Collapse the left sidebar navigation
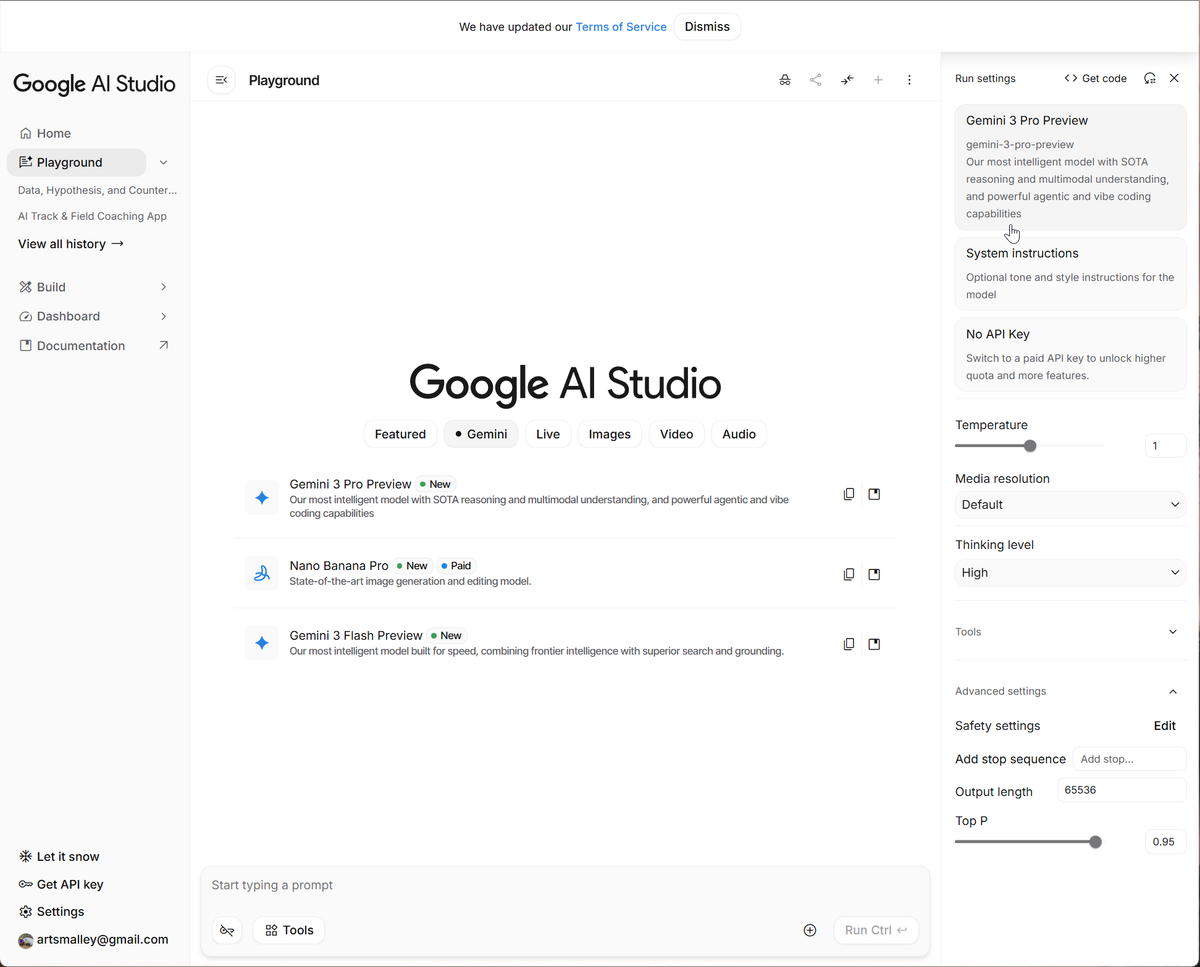 click(x=222, y=80)
